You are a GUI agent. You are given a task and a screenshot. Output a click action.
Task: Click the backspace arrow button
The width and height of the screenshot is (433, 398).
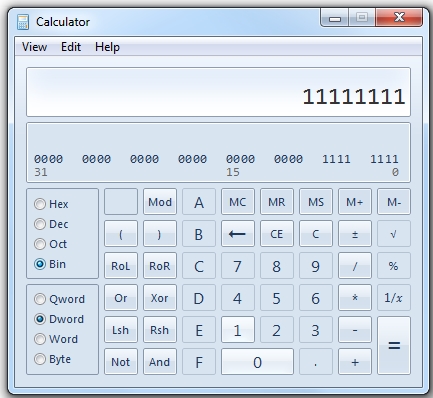pos(238,234)
